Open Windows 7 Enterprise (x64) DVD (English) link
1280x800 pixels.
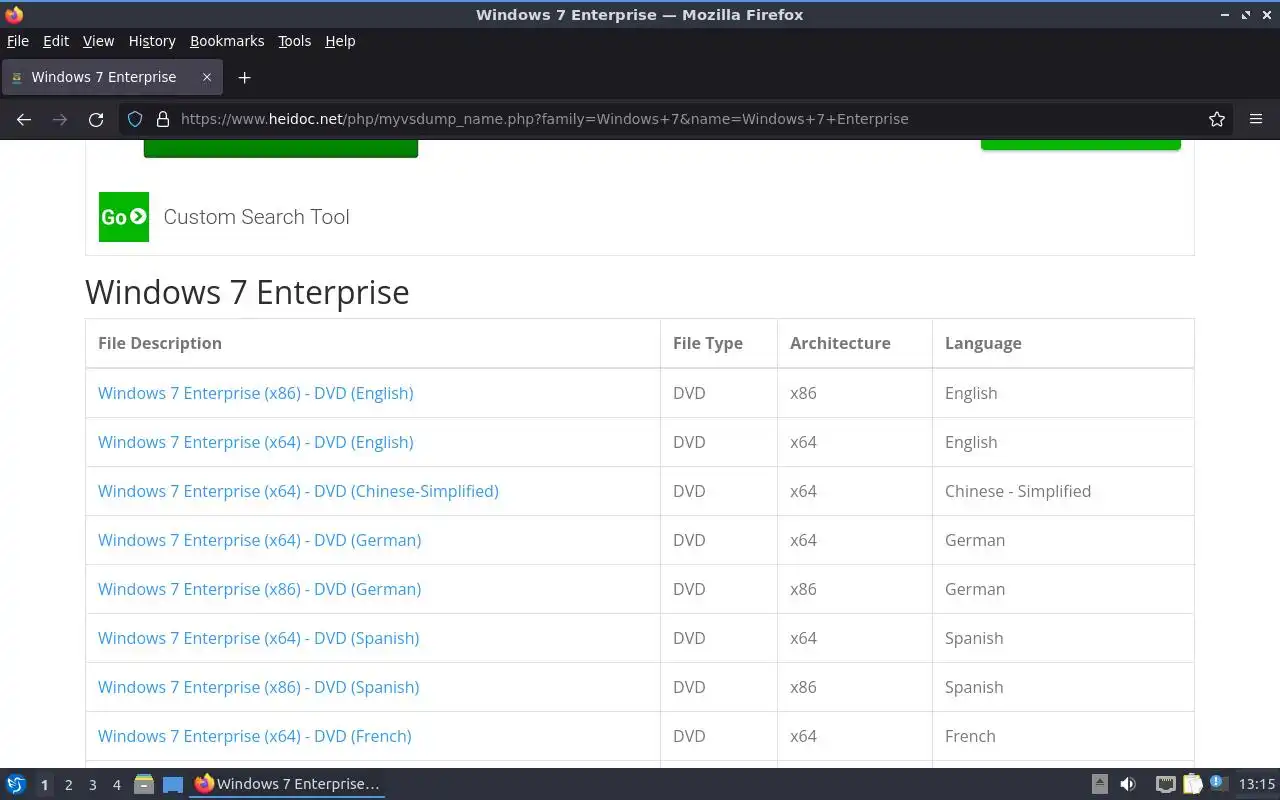(255, 442)
